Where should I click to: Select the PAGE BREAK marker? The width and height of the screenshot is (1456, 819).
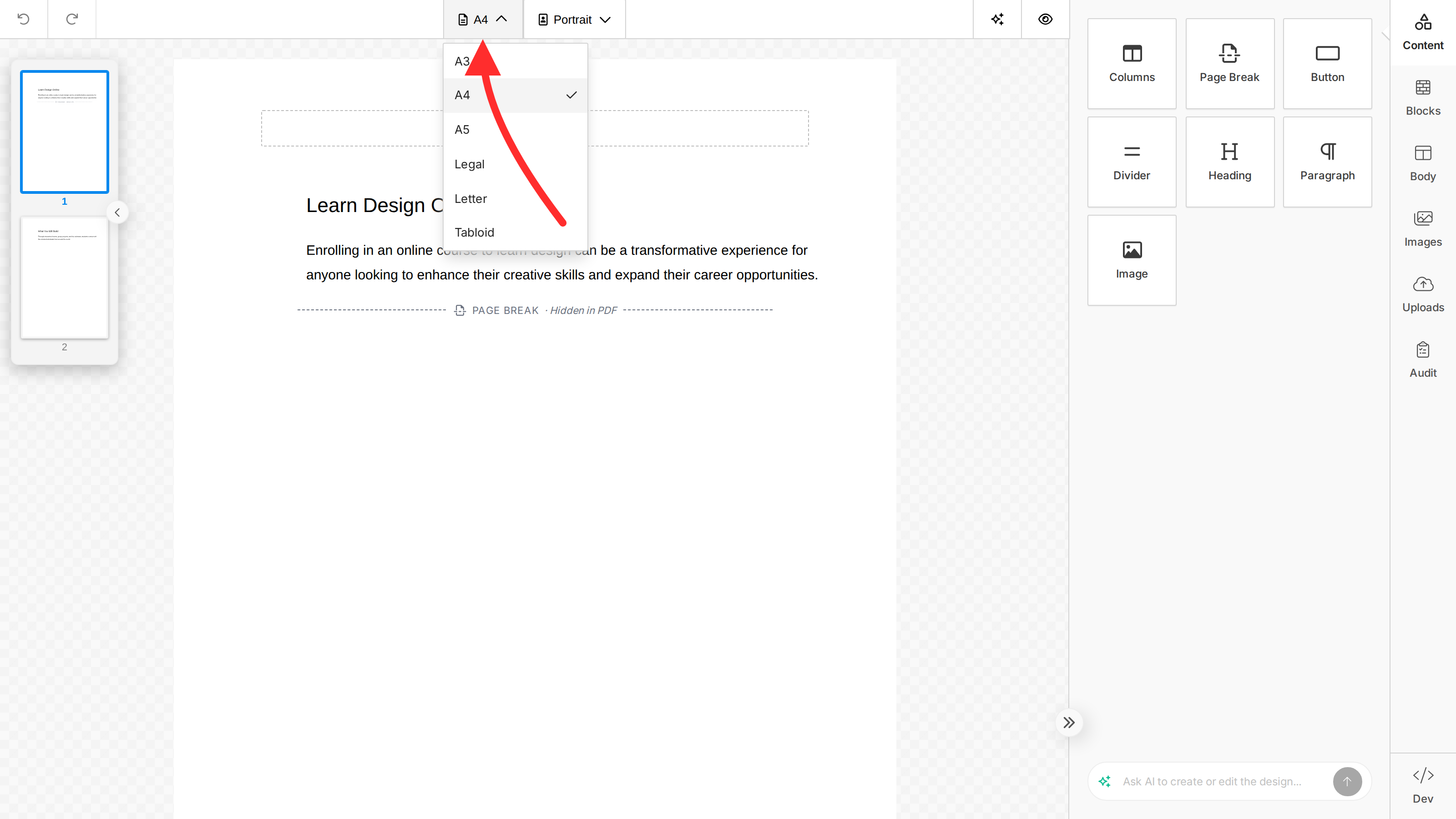pyautogui.click(x=535, y=310)
